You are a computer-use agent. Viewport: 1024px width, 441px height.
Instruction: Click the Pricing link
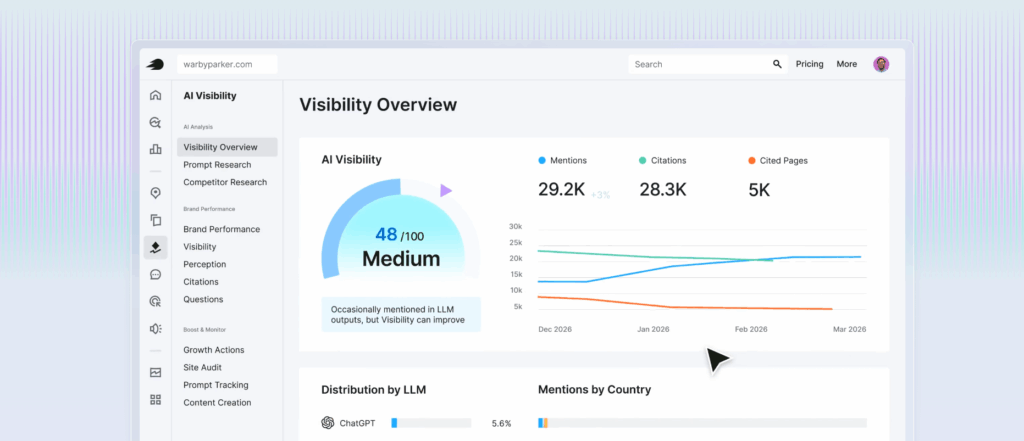[809, 64]
